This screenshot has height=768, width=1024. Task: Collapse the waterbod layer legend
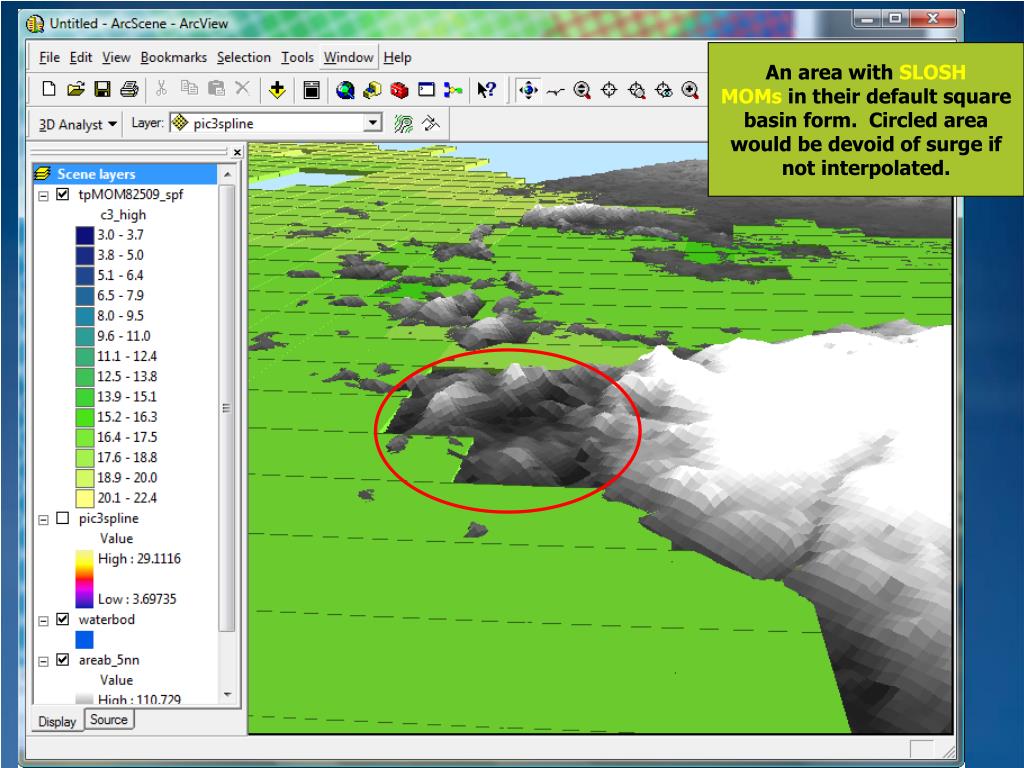tap(43, 621)
